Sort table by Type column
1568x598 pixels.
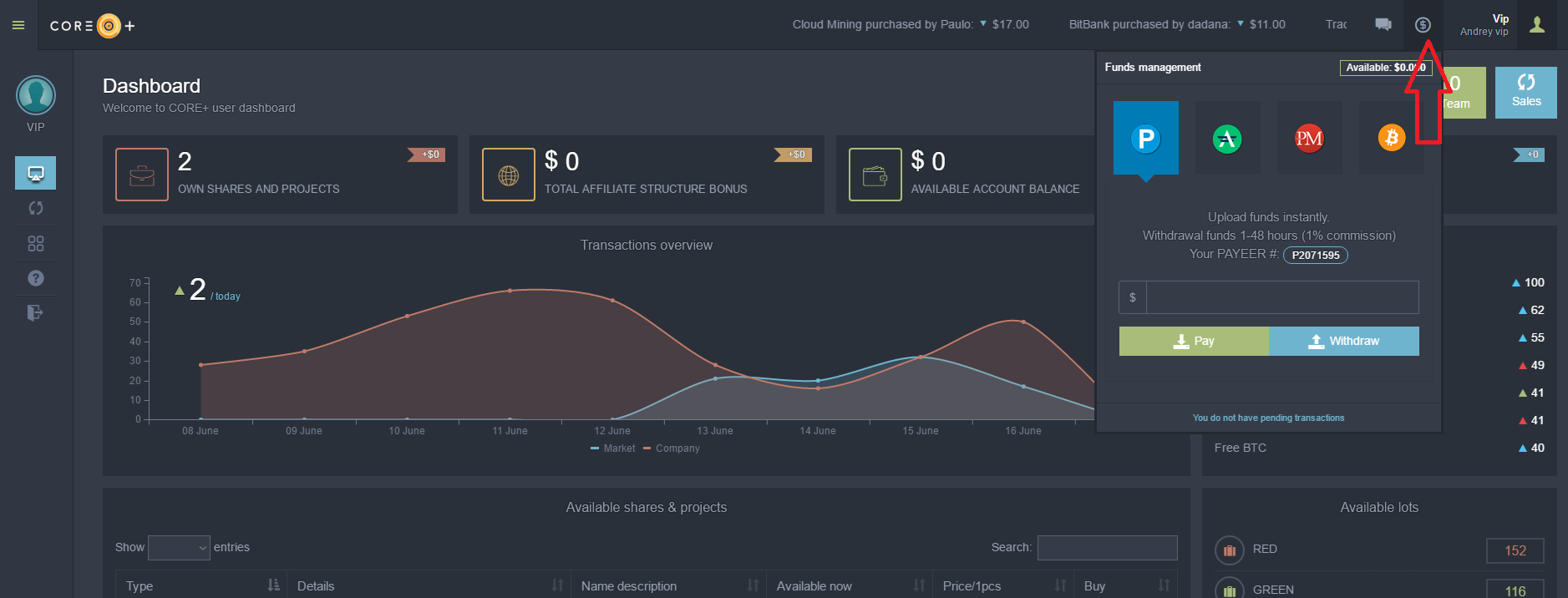click(x=200, y=585)
